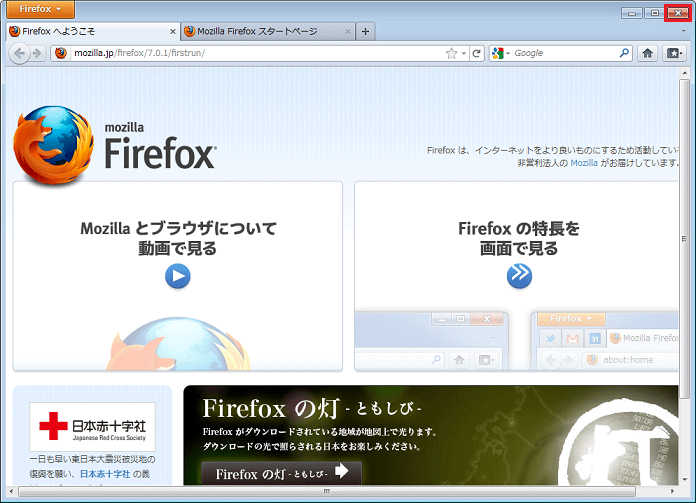Open the orange Firefox menu button
Viewport: 696px width, 503px height.
click(x=40, y=9)
